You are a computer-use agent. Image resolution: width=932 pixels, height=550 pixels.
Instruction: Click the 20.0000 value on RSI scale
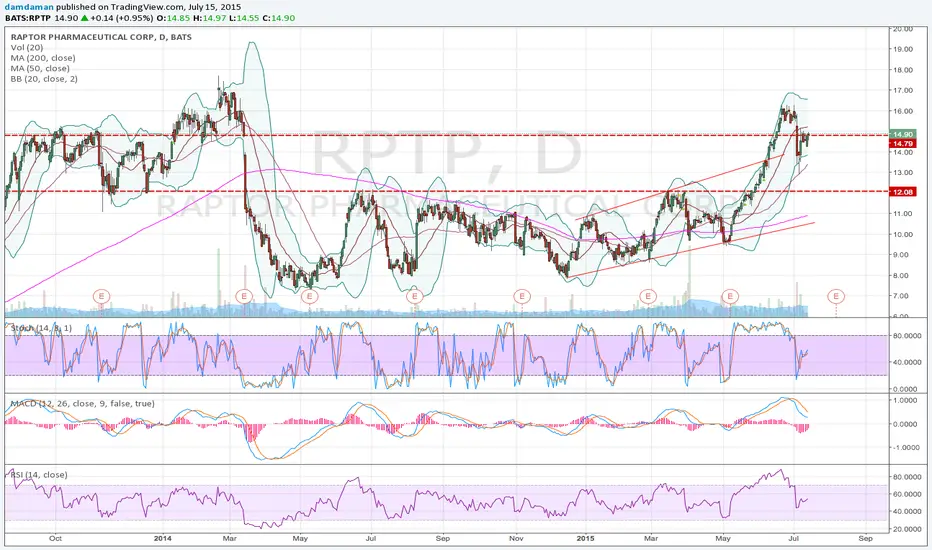(x=906, y=529)
